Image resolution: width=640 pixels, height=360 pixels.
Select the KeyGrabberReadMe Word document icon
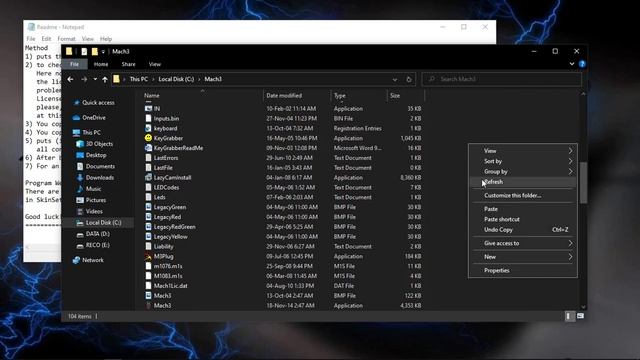[x=148, y=148]
